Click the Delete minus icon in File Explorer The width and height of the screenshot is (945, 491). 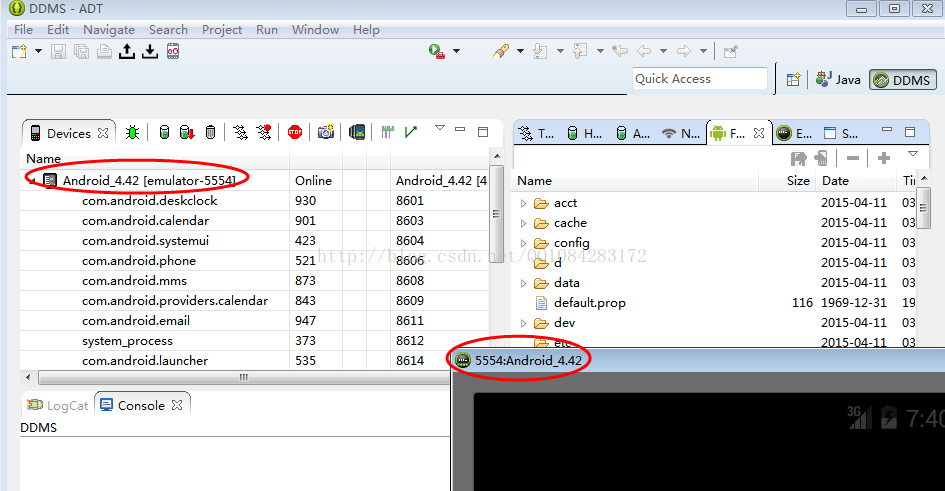pos(853,158)
